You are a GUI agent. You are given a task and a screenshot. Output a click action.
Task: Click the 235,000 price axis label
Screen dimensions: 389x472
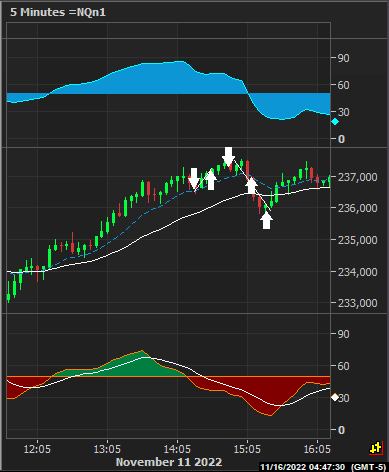[358, 240]
